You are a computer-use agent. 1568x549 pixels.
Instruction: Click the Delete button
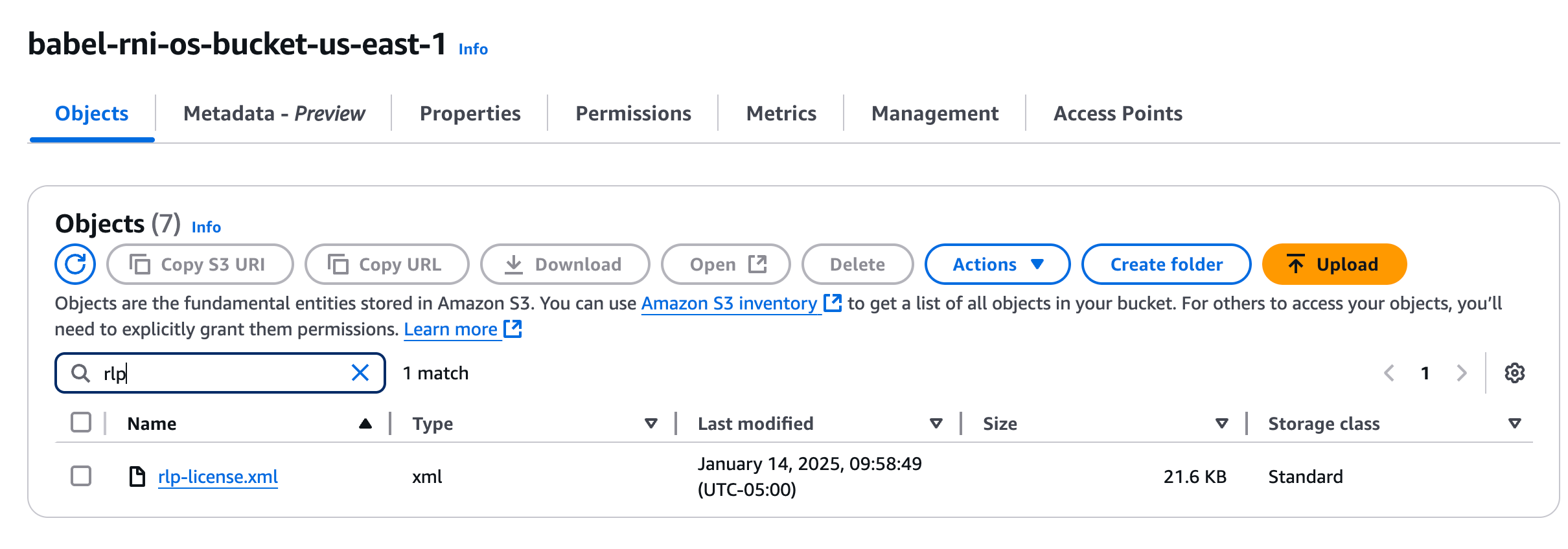point(857,264)
